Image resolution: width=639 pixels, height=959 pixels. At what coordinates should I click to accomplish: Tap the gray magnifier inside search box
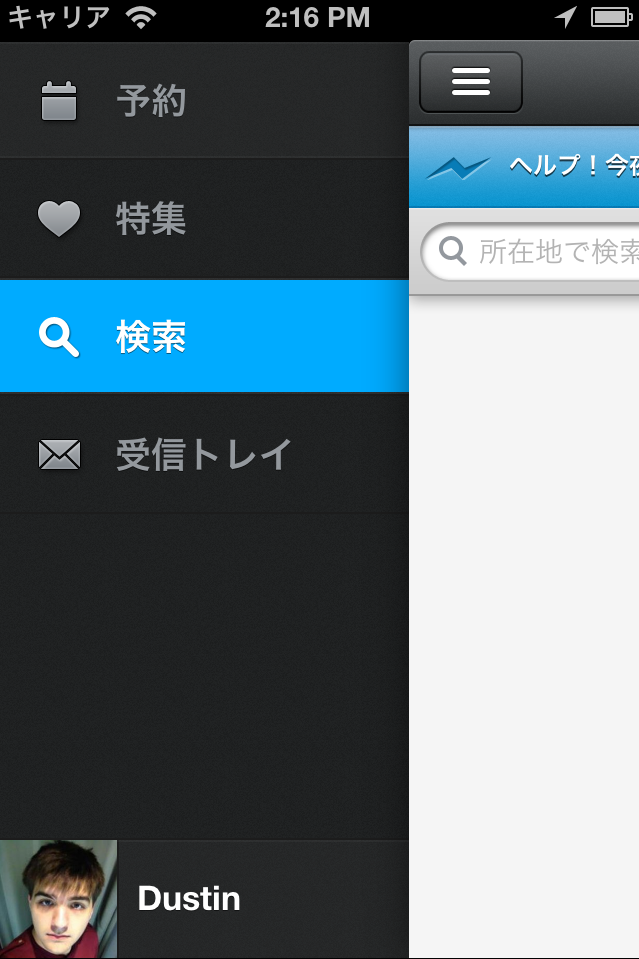[x=453, y=251]
